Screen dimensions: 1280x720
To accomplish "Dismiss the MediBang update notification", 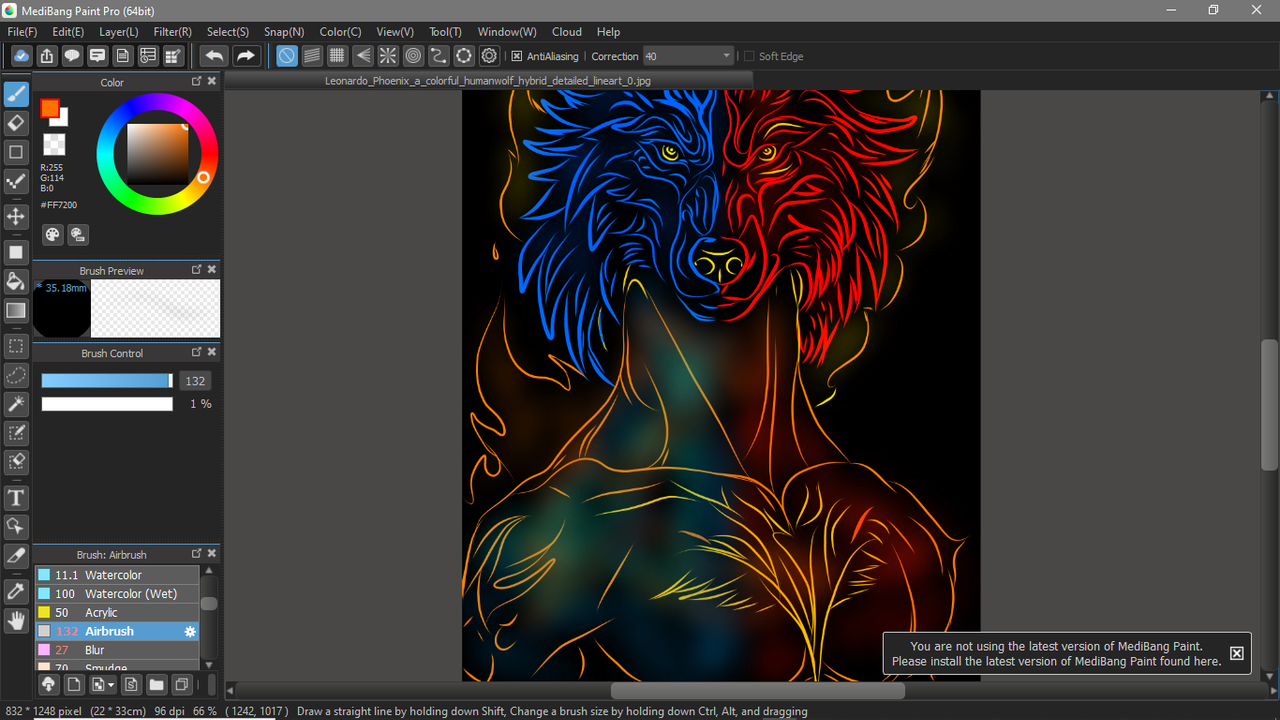I will 1237,653.
